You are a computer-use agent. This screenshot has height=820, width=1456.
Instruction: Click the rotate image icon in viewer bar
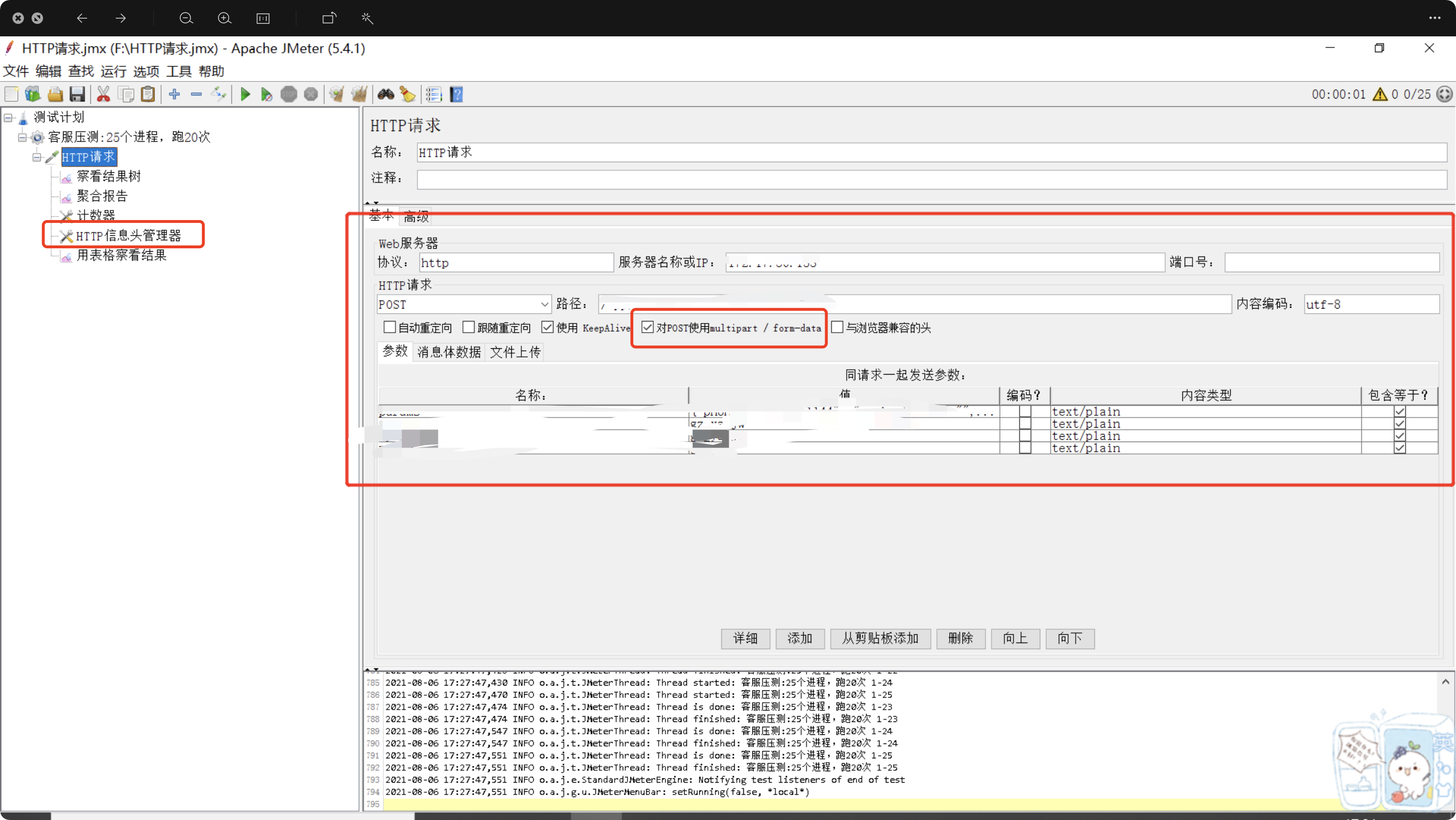(x=329, y=18)
